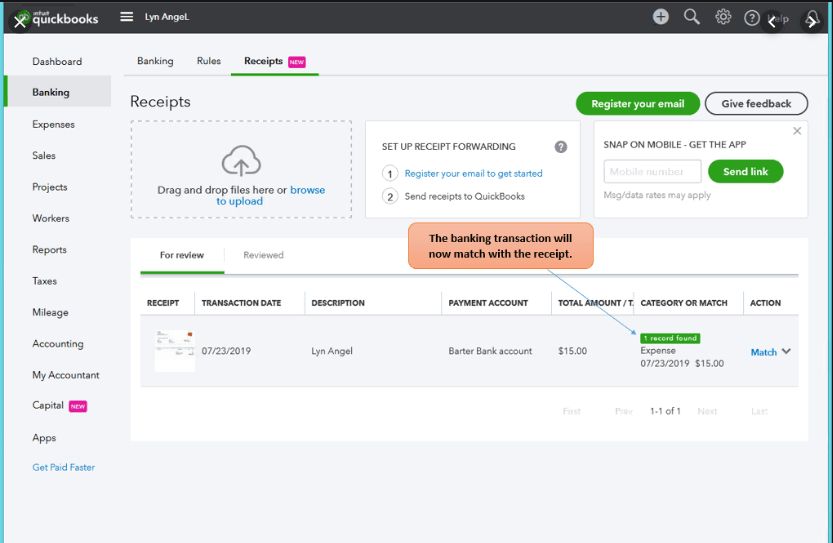Click the plus Create icon
Screen dimensions: 833x543
(660, 17)
